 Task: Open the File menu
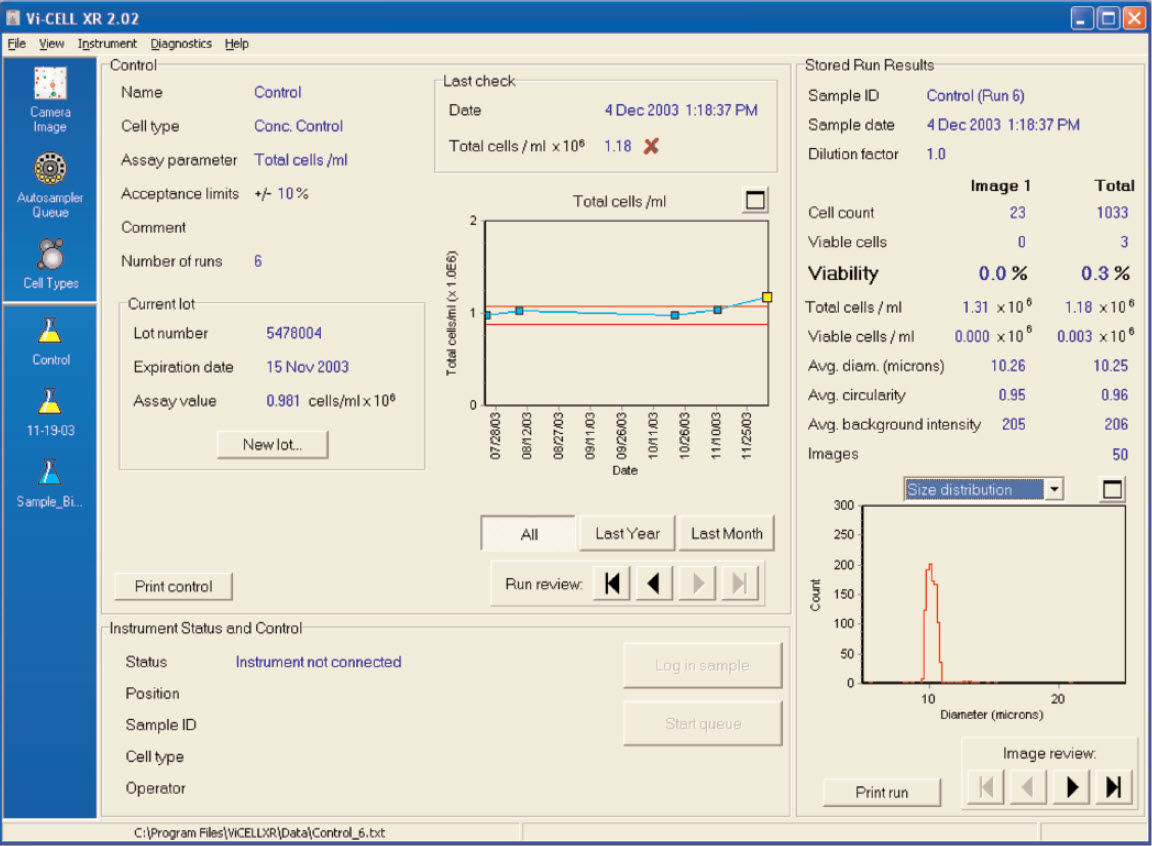click(16, 43)
